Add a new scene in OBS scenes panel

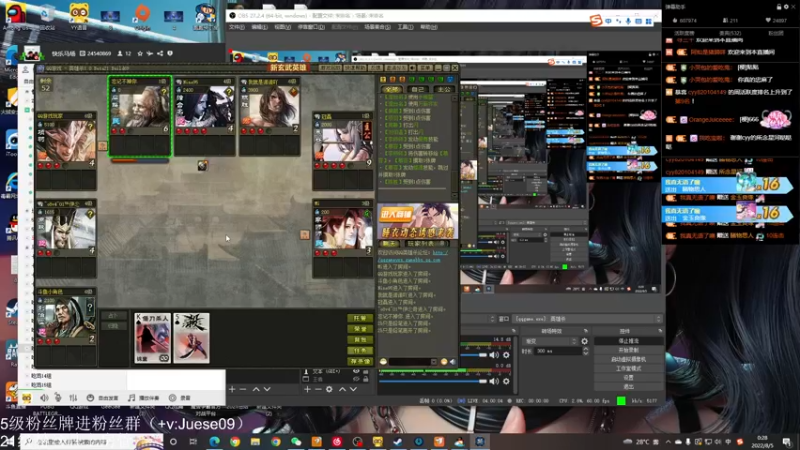coord(232,389)
